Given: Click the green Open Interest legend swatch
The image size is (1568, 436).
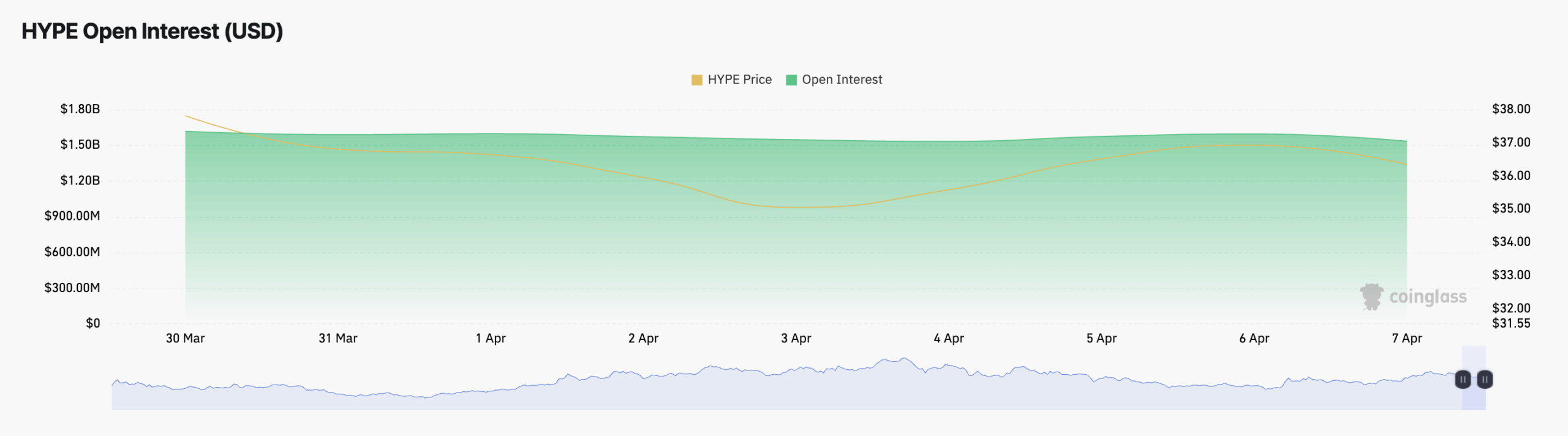Looking at the screenshot, I should [791, 80].
